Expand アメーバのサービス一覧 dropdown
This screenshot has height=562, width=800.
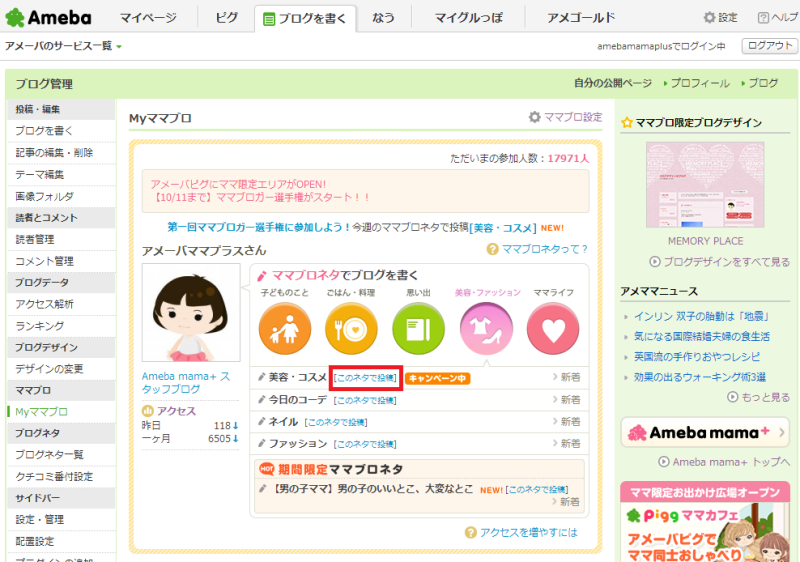[63, 46]
